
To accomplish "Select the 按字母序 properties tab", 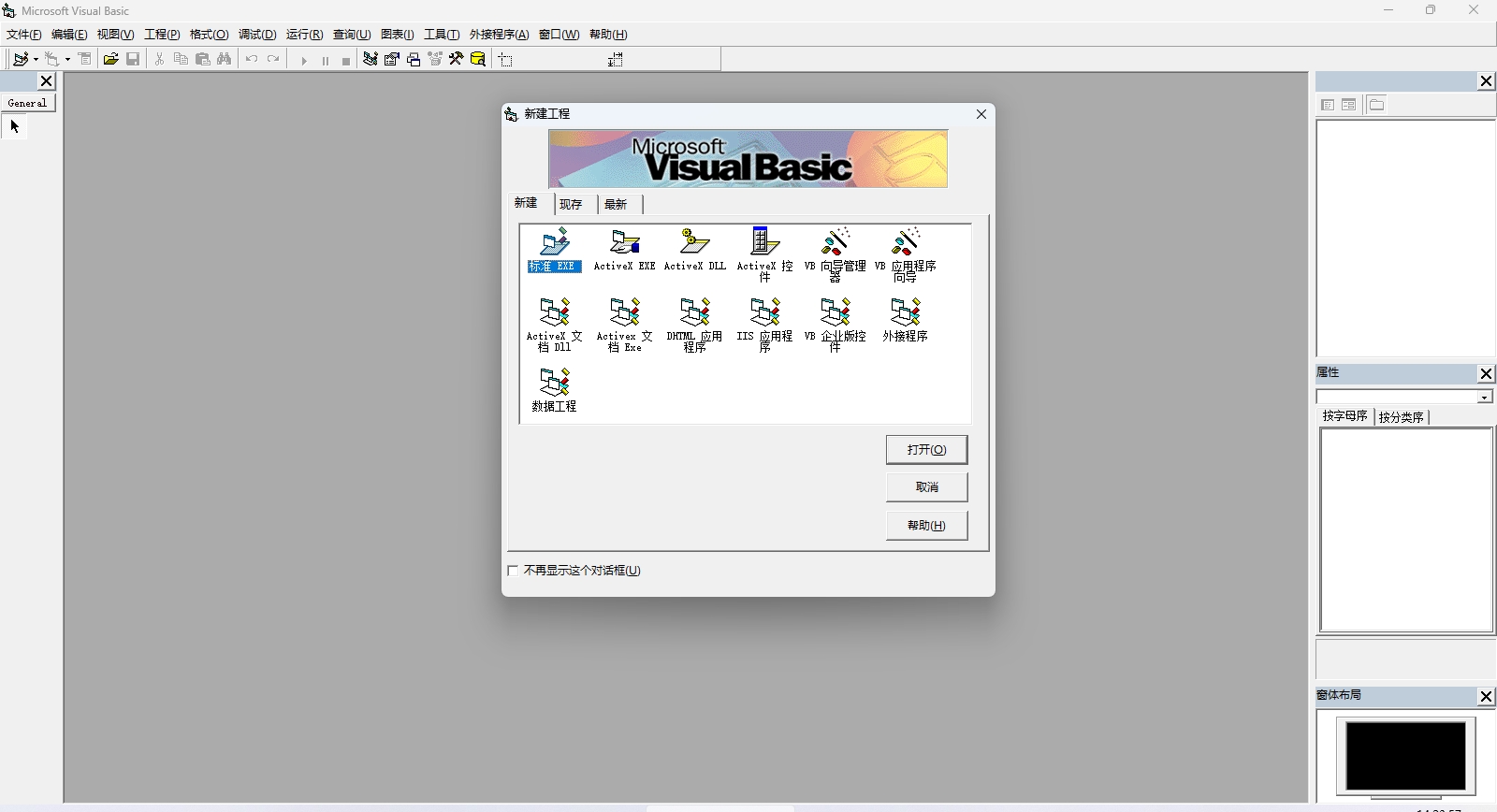I will [x=1345, y=416].
